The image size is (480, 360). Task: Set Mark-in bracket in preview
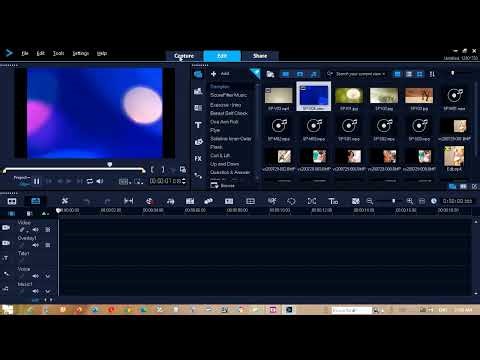coord(152,170)
